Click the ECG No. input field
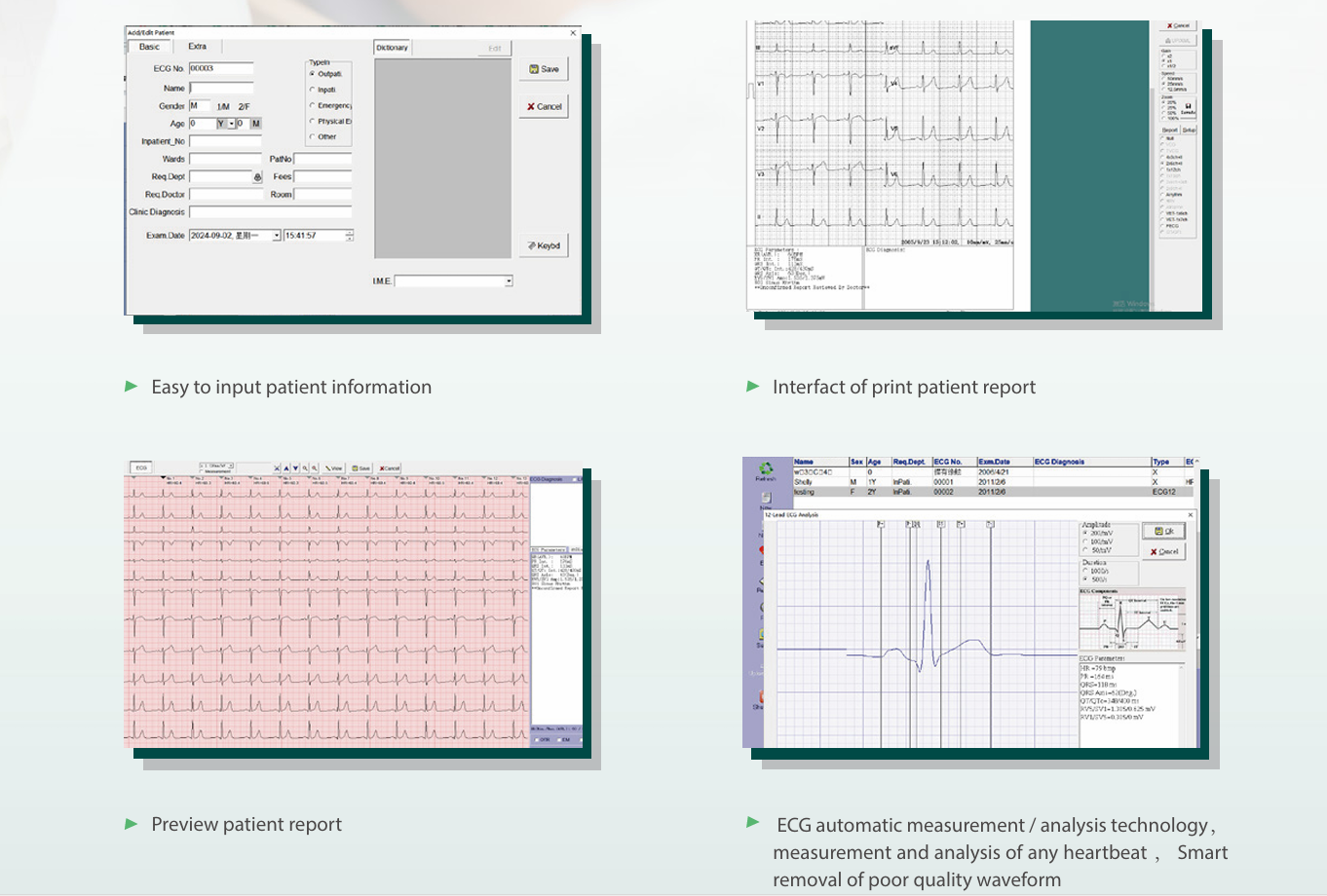Viewport: 1327px width, 896px height. (221, 68)
